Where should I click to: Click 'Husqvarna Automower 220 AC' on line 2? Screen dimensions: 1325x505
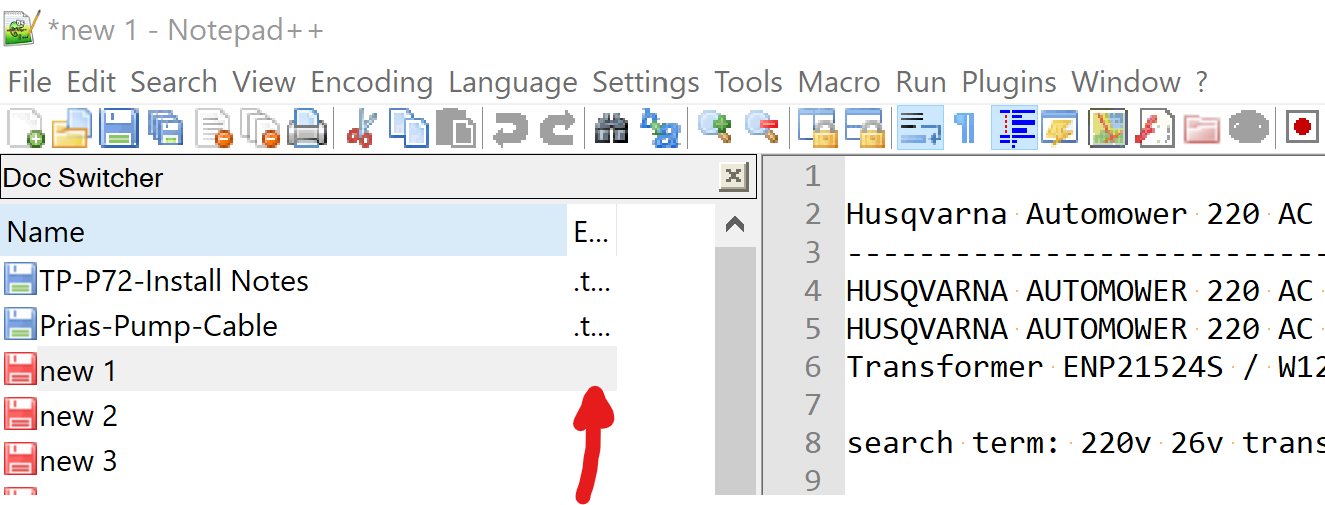click(x=1079, y=214)
